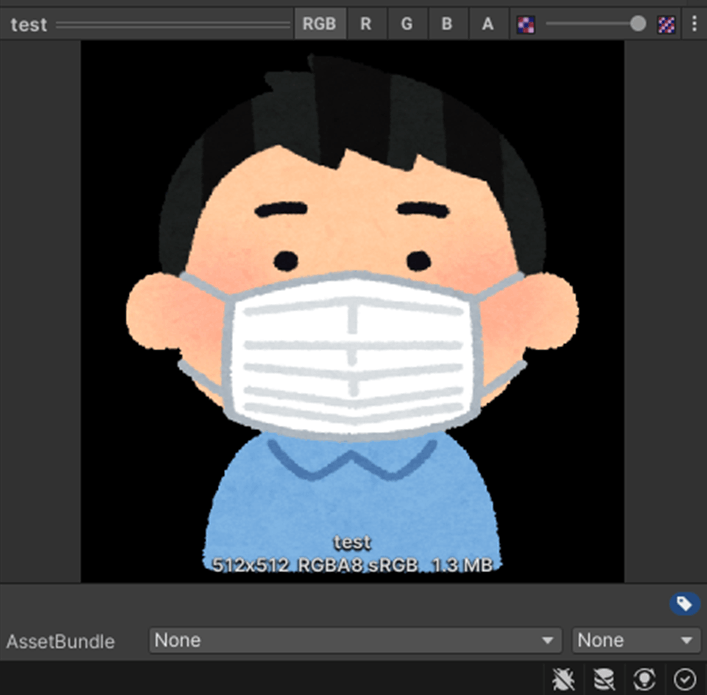Screen dimensions: 707x695
Task: Open the AssetBundle name dropdown
Action: click(x=355, y=640)
